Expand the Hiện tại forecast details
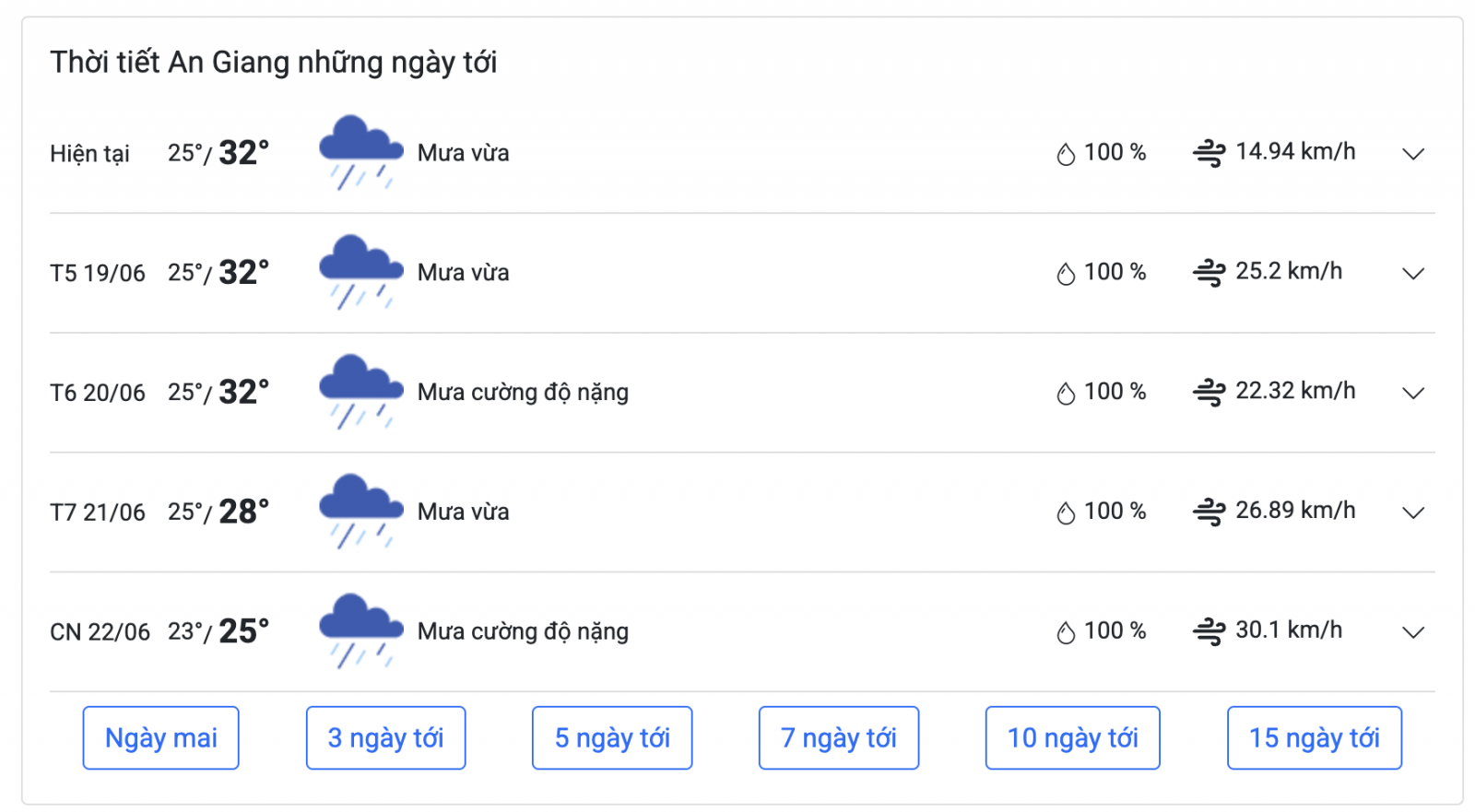1475x812 pixels. pyautogui.click(x=1413, y=154)
